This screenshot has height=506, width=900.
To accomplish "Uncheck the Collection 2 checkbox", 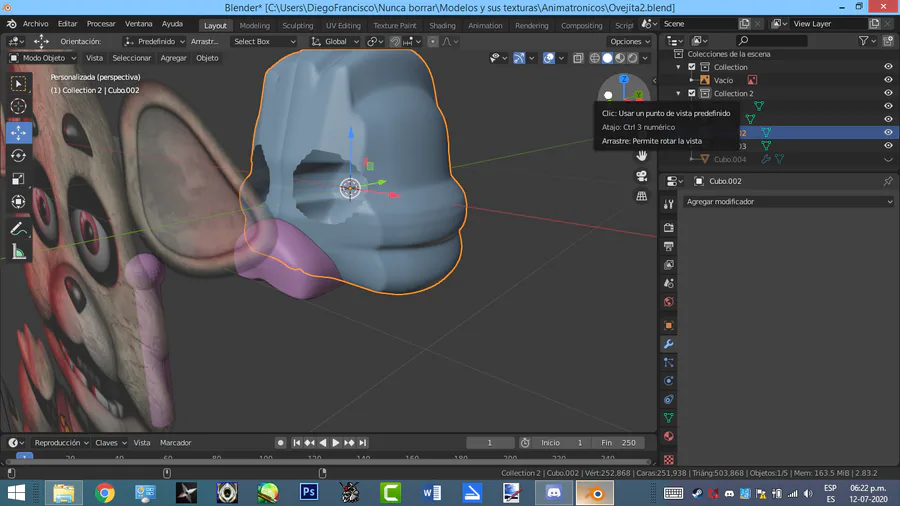I will pyautogui.click(x=691, y=93).
